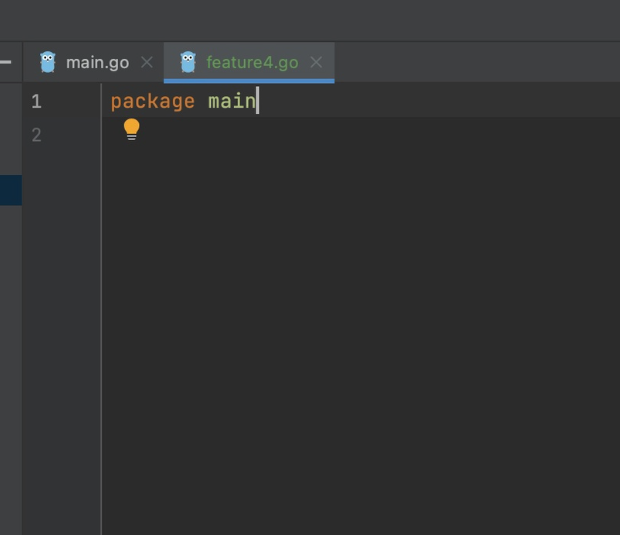
Task: Click the blank title bar at the top
Action: click(310, 20)
